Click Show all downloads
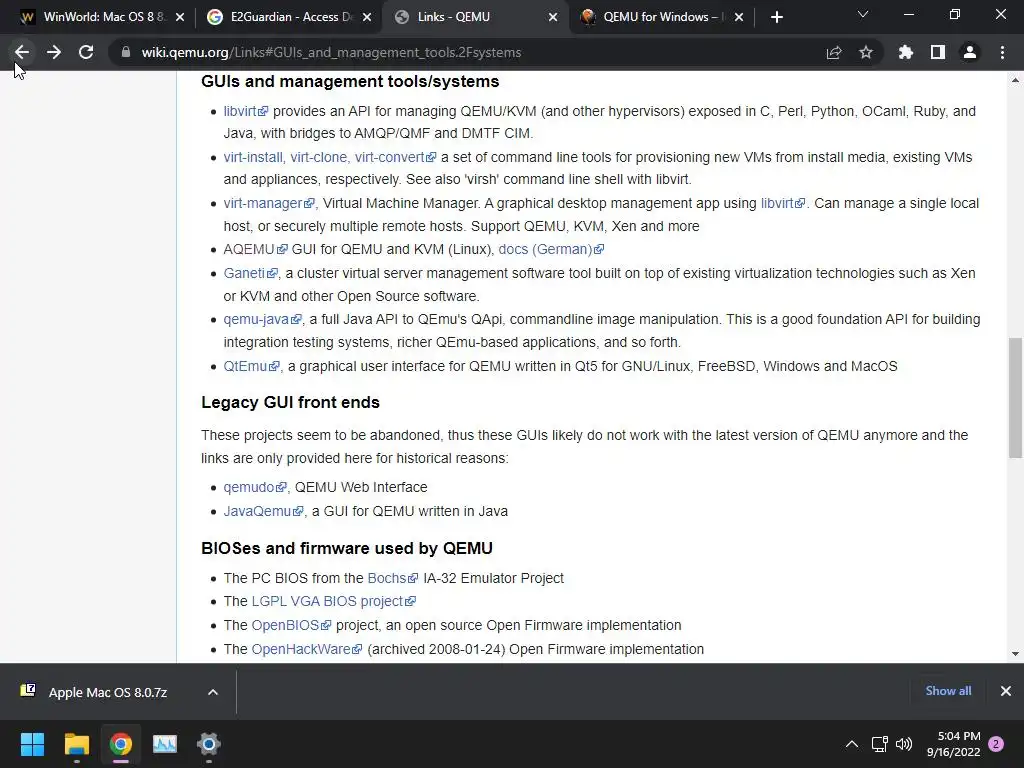The image size is (1024, 768). (948, 691)
